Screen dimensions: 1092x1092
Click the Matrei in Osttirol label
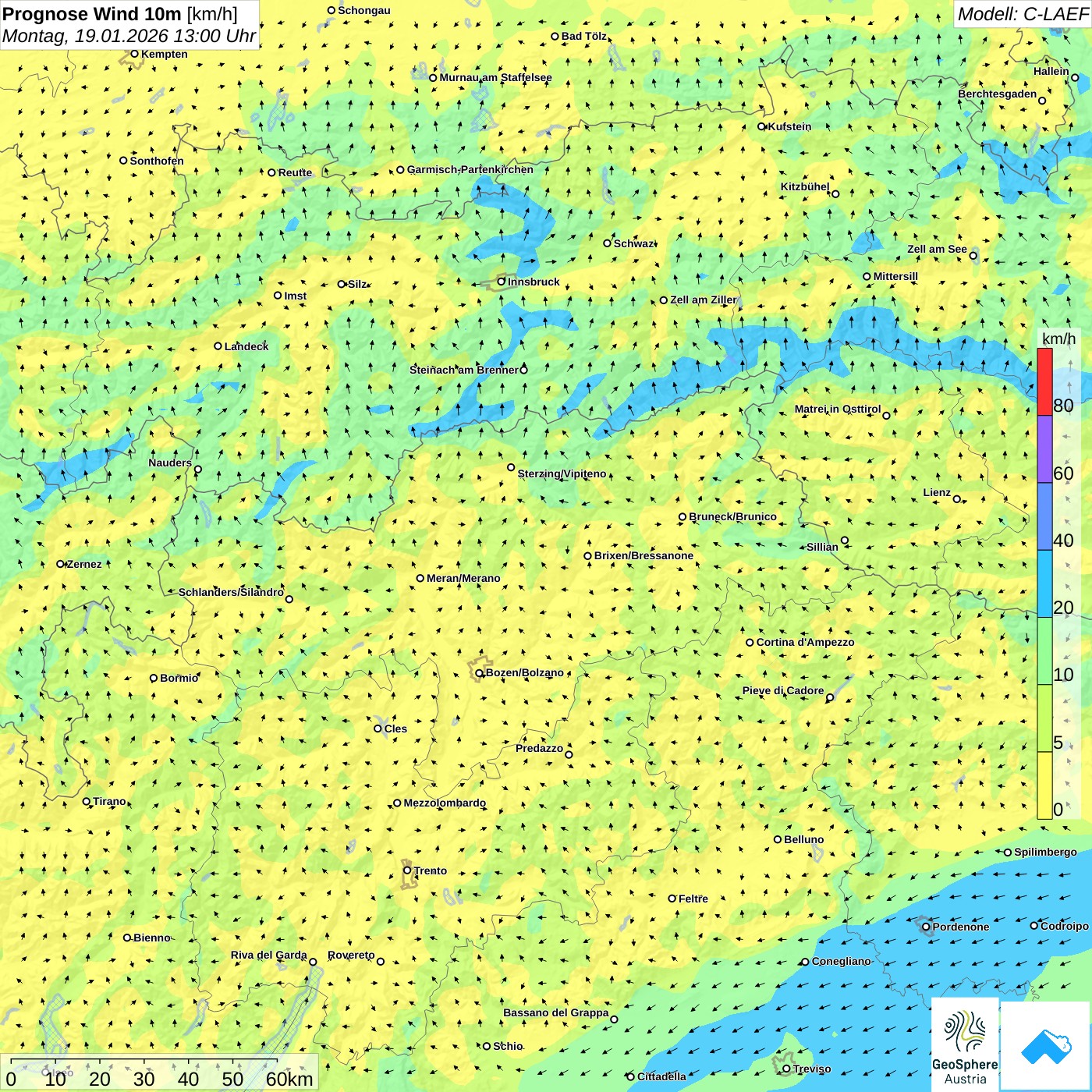point(838,409)
